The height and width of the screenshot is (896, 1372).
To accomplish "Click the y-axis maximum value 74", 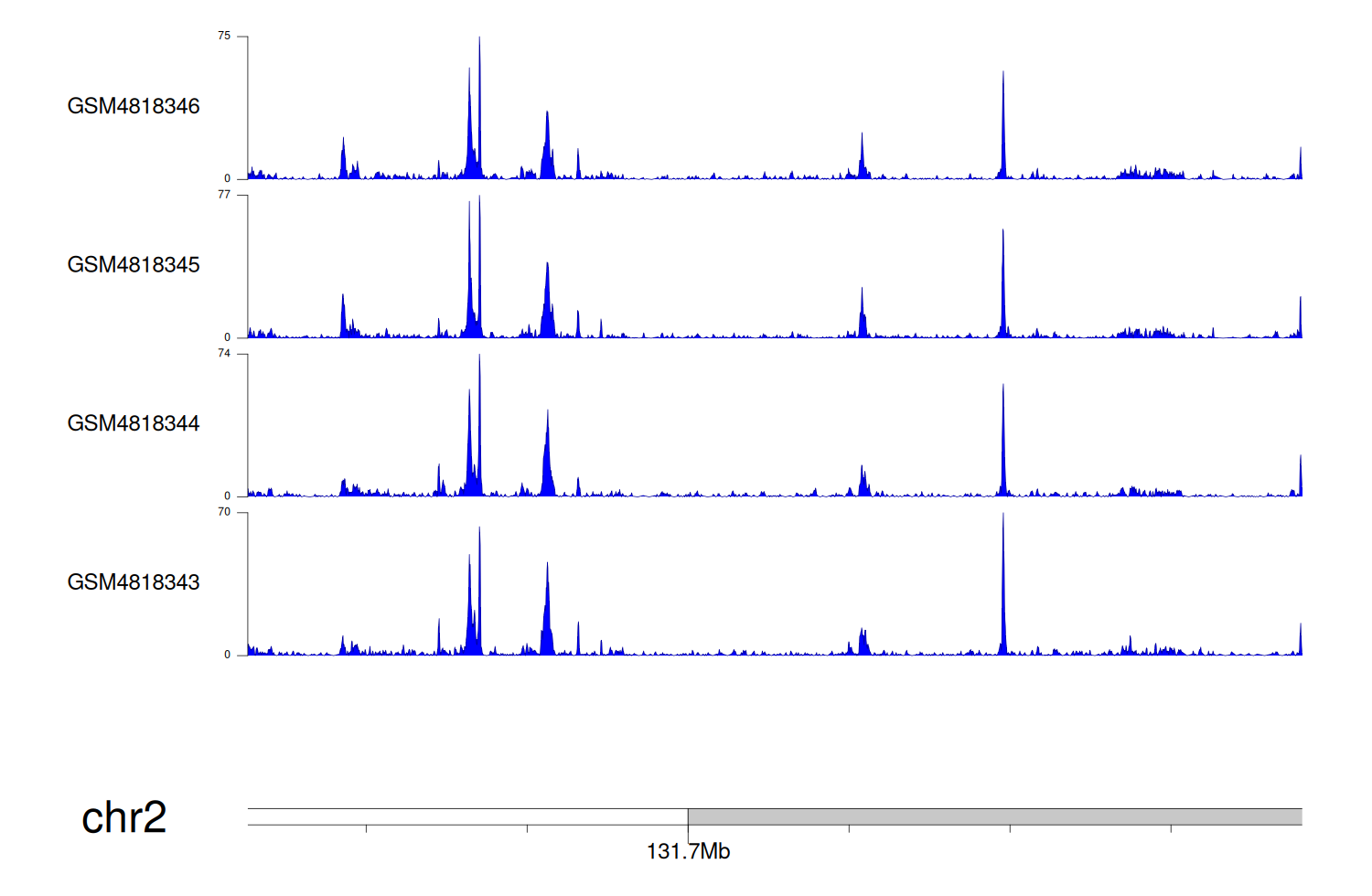I will coord(224,354).
